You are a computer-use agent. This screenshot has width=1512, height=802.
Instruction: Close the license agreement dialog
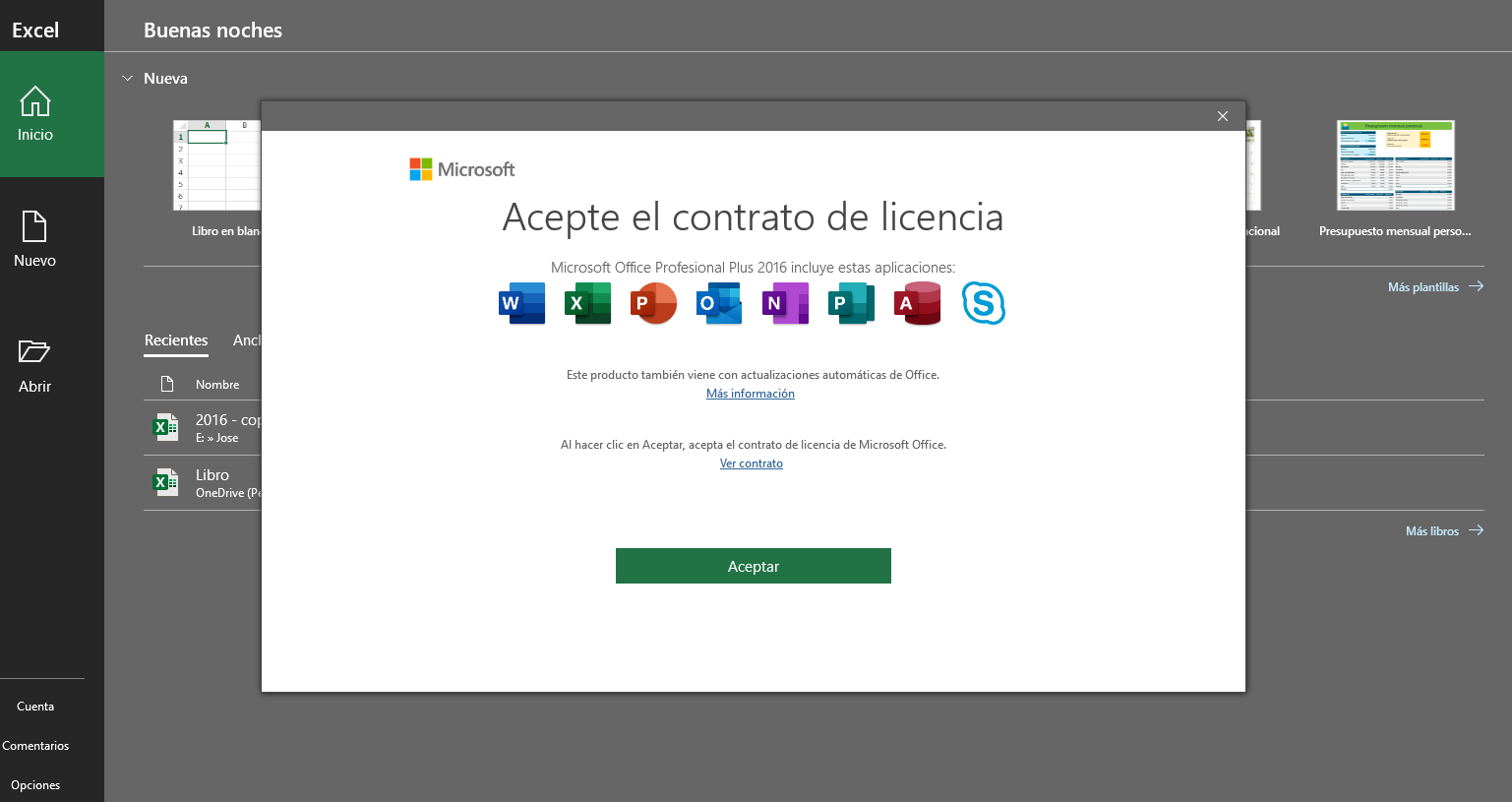point(1223,116)
